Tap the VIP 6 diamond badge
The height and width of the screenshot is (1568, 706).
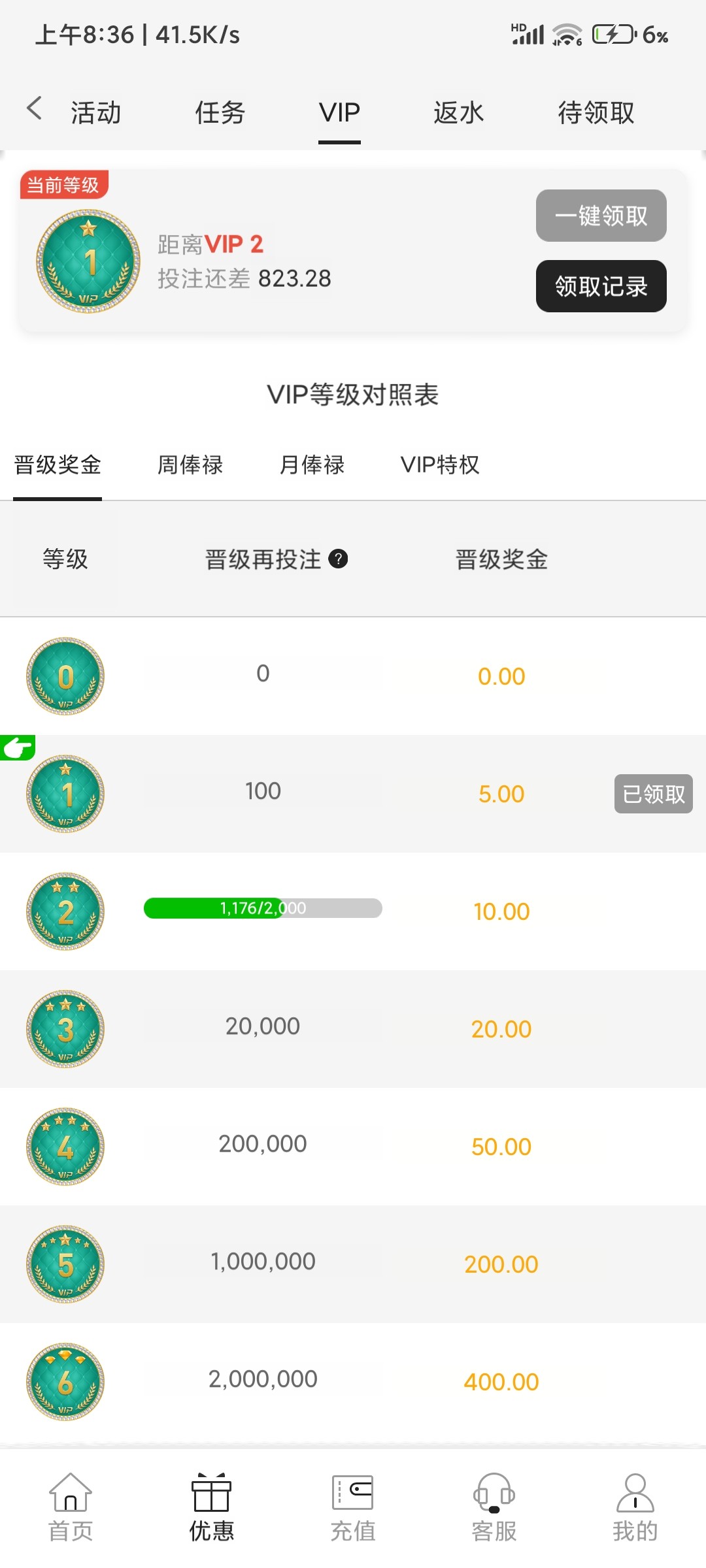click(65, 1381)
